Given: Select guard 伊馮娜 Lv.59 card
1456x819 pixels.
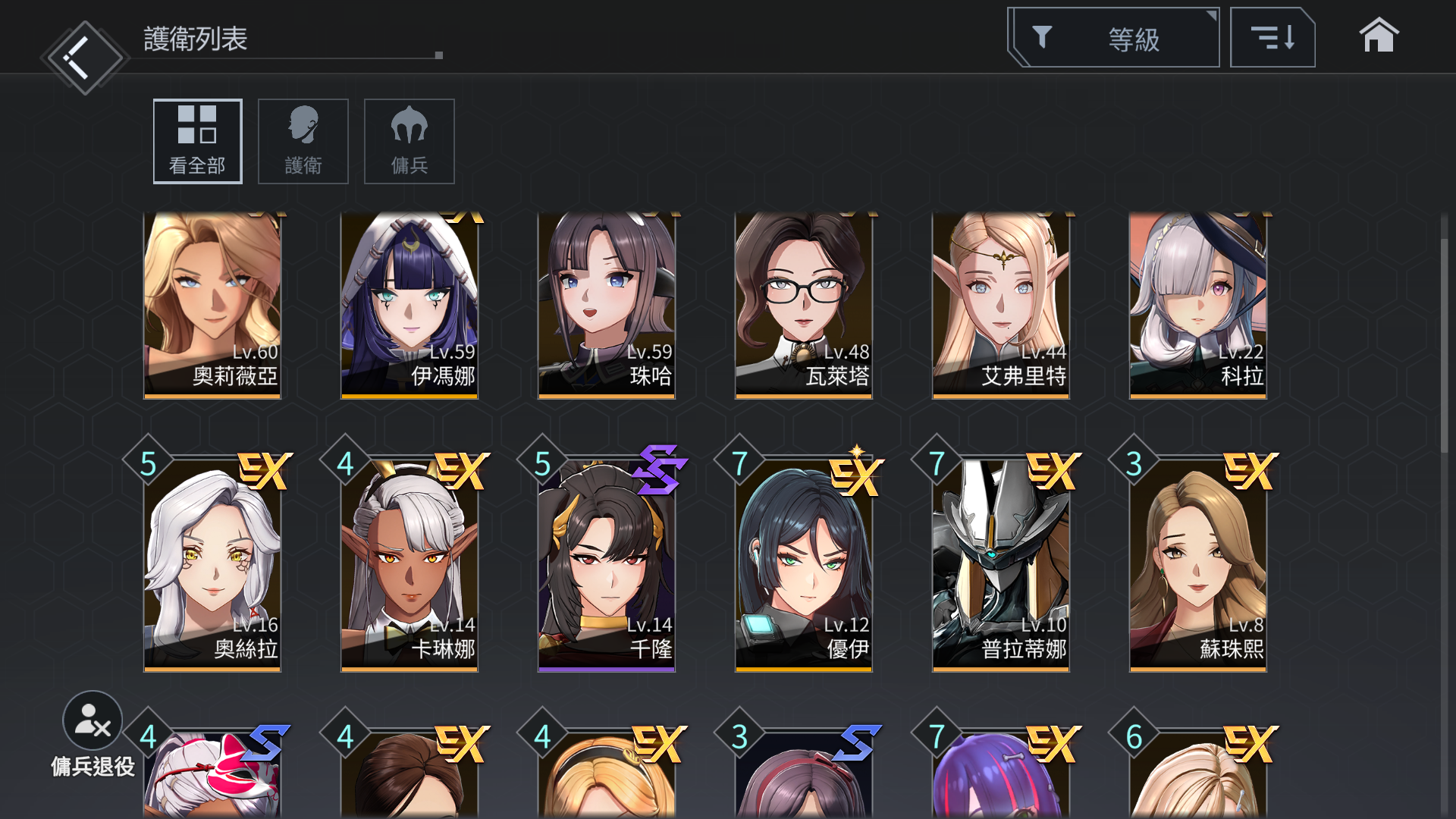Looking at the screenshot, I should 409,306.
